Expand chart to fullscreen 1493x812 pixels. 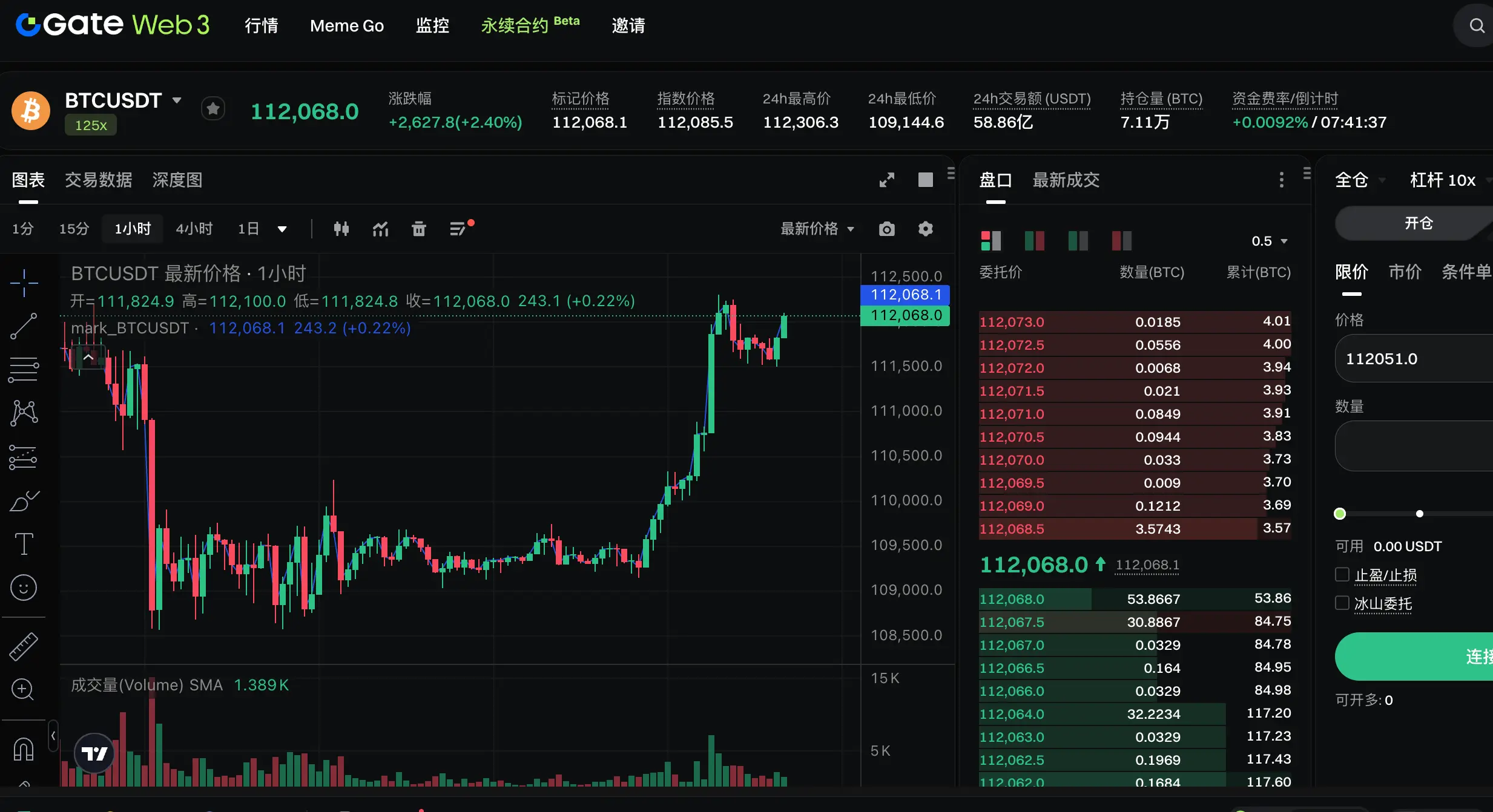pos(886,180)
